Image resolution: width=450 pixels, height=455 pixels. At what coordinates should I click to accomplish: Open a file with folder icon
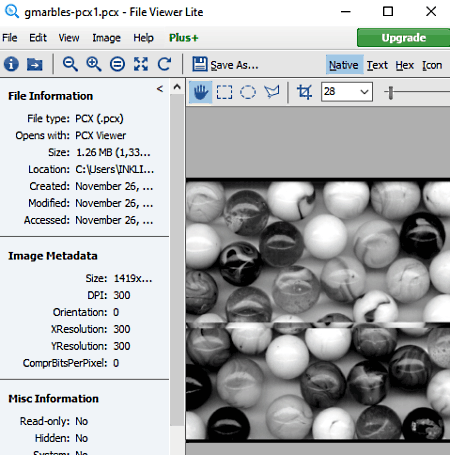point(35,64)
